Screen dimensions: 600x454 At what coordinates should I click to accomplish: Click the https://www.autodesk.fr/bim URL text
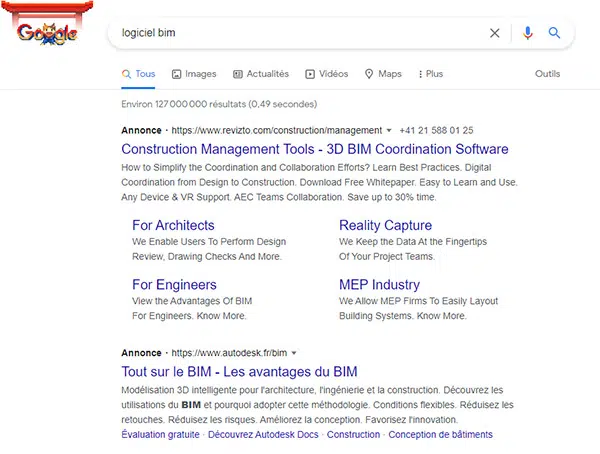[x=229, y=353]
